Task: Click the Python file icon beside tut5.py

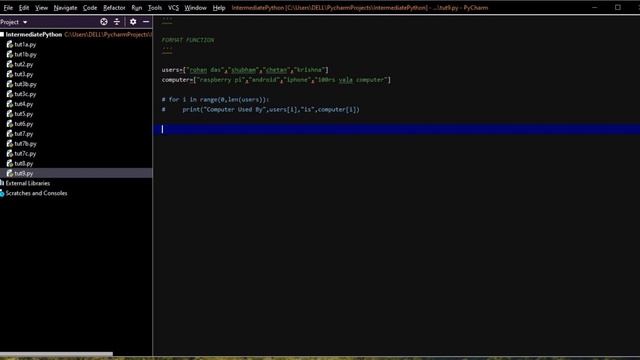Action: pyautogui.click(x=10, y=113)
